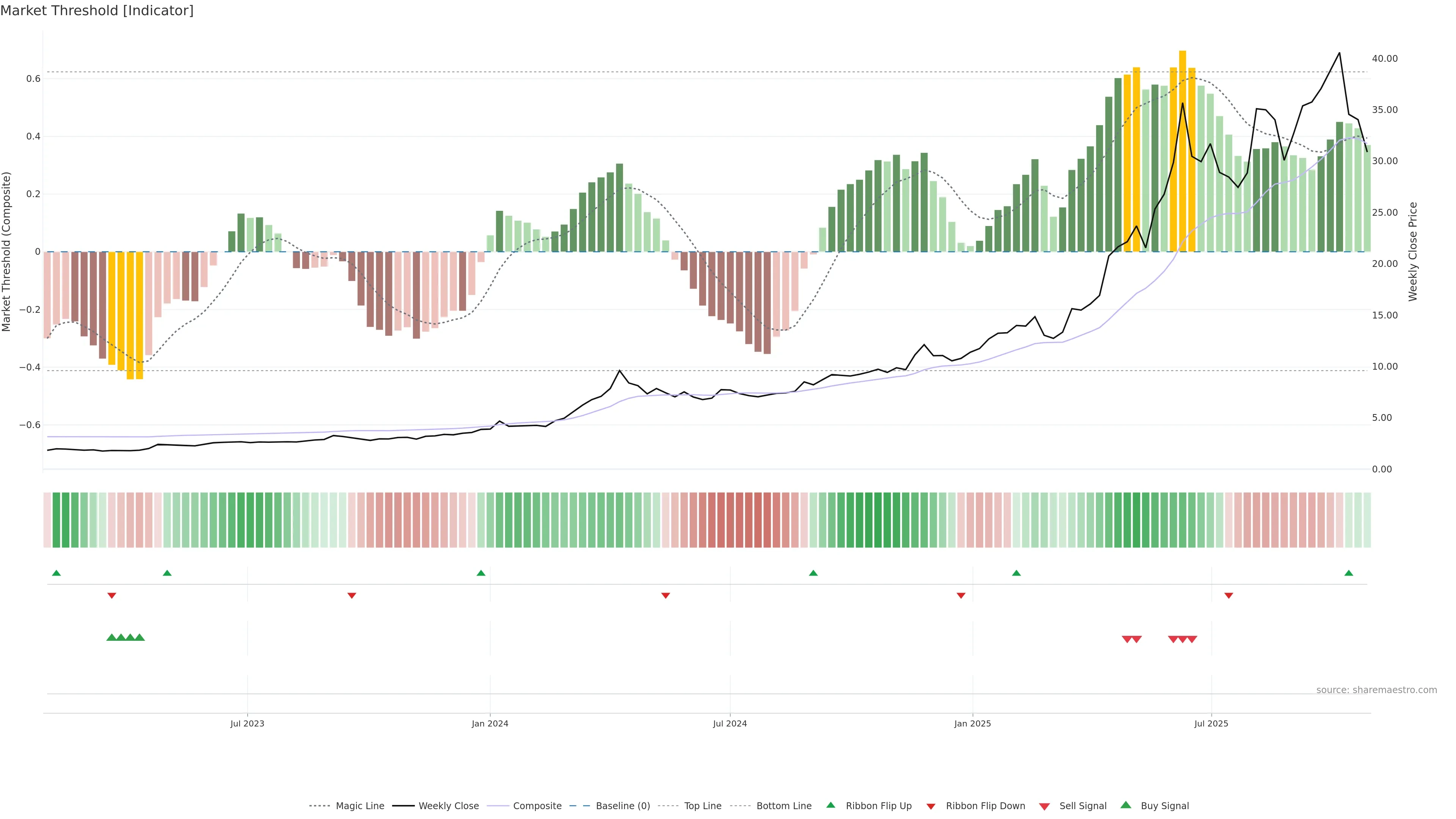Click Ribbon Flip Down legend triangle icon
The image size is (1456, 819).
tap(931, 806)
